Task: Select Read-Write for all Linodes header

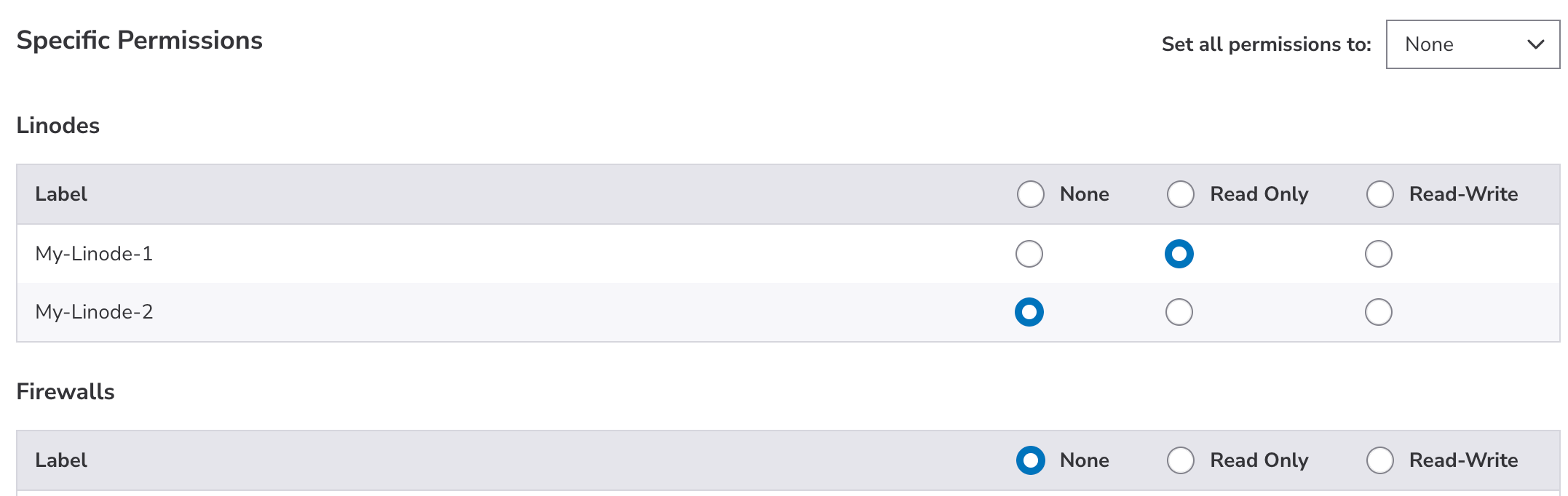Action: [1379, 194]
